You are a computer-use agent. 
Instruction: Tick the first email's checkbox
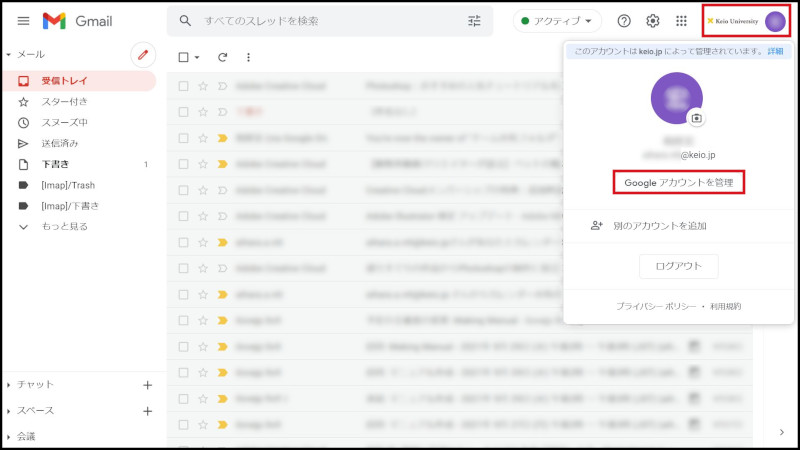coord(183,86)
